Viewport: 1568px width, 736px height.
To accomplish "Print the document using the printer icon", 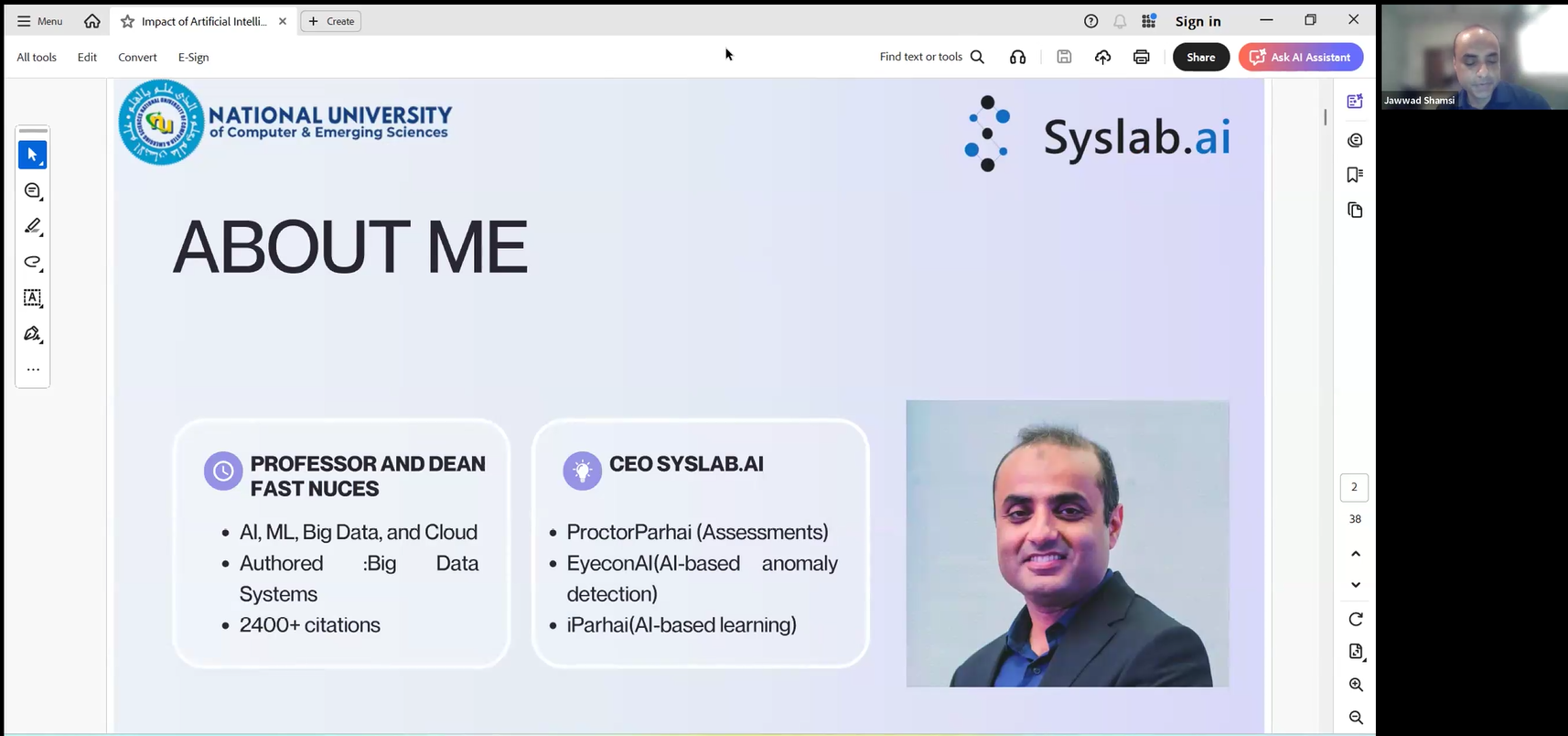I will point(1141,57).
